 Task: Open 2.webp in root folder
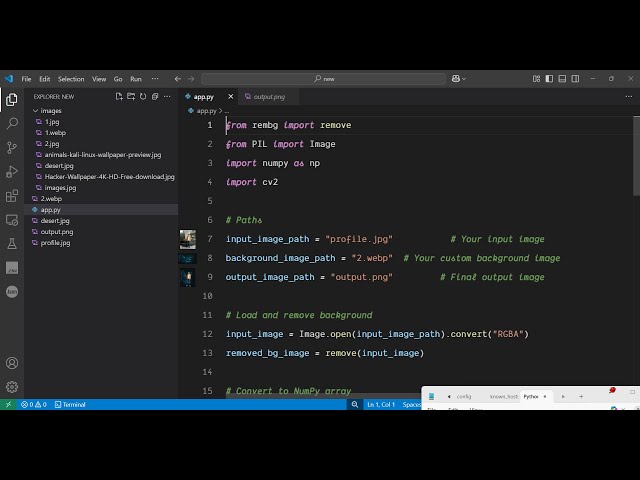[51, 199]
